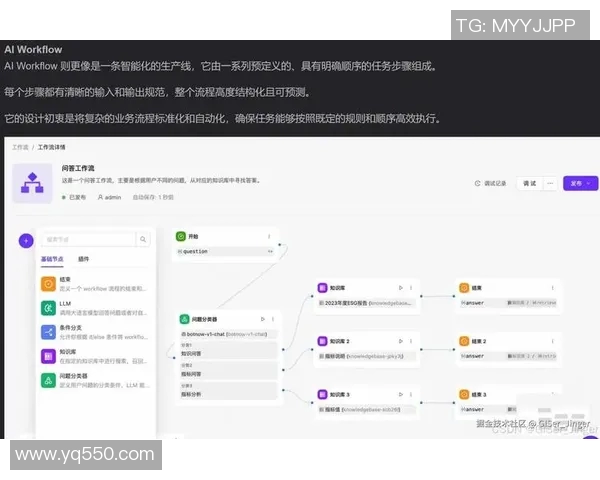Click the 知识库 2 node icon
This screenshot has width=600, height=480.
click(x=323, y=341)
